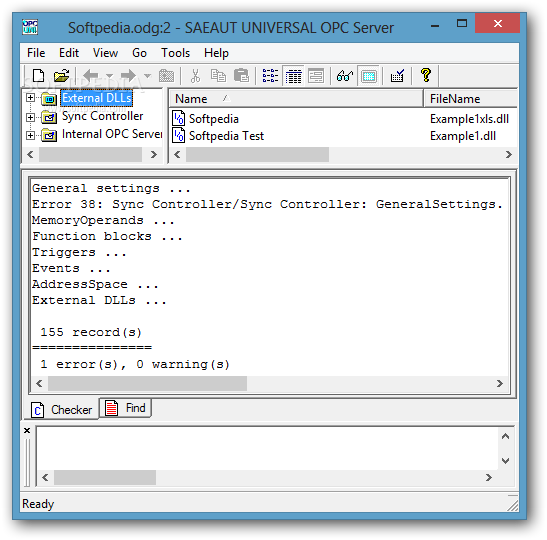The image size is (547, 540).
Task: Click the External DLLs folder icon
Action: 49,99
